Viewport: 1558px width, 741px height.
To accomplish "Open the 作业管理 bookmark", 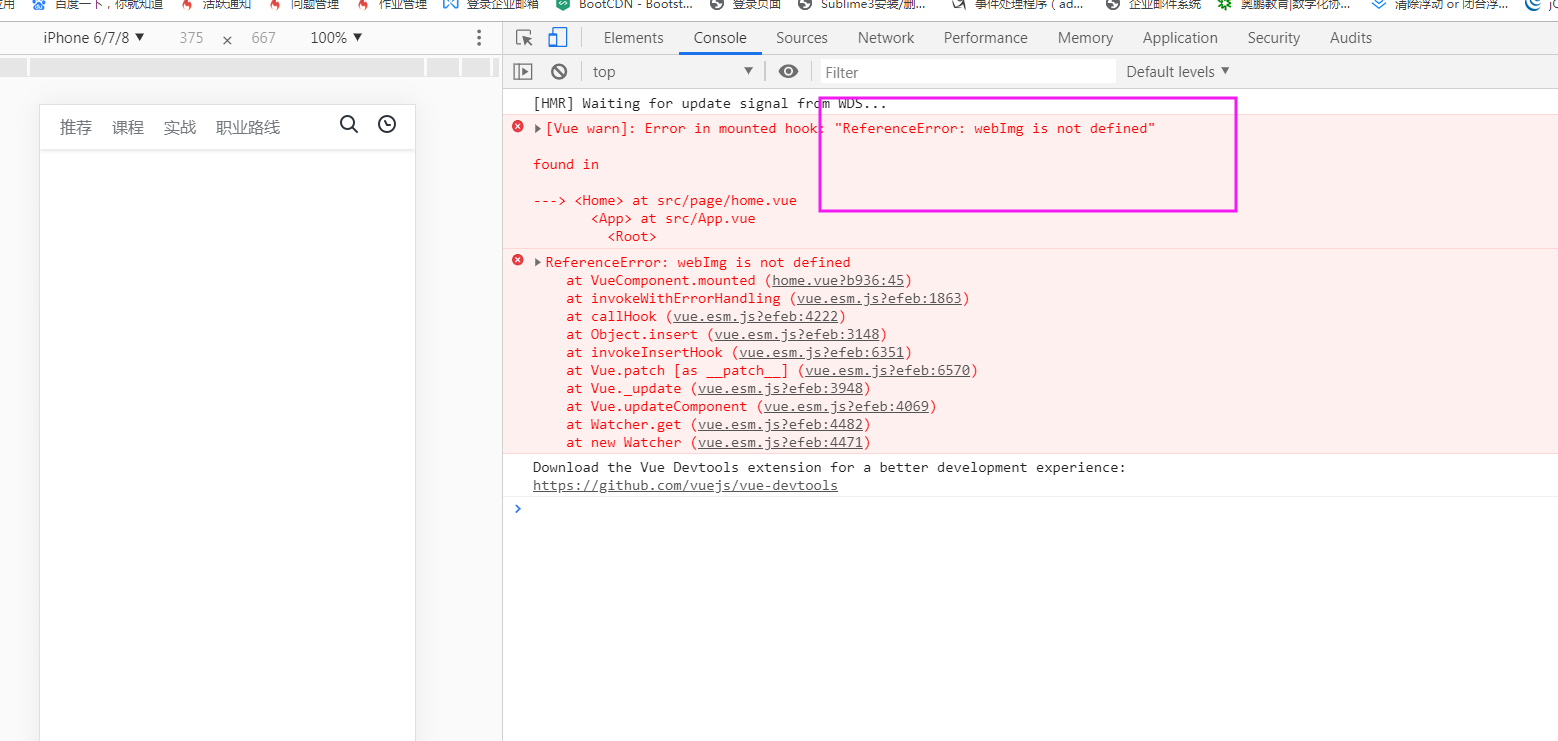I will pyautogui.click(x=393, y=4).
